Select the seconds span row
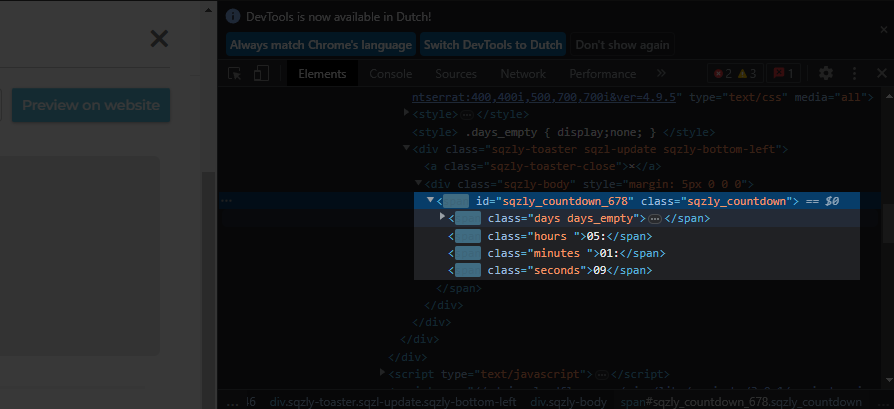The image size is (894, 409). [x=550, y=270]
